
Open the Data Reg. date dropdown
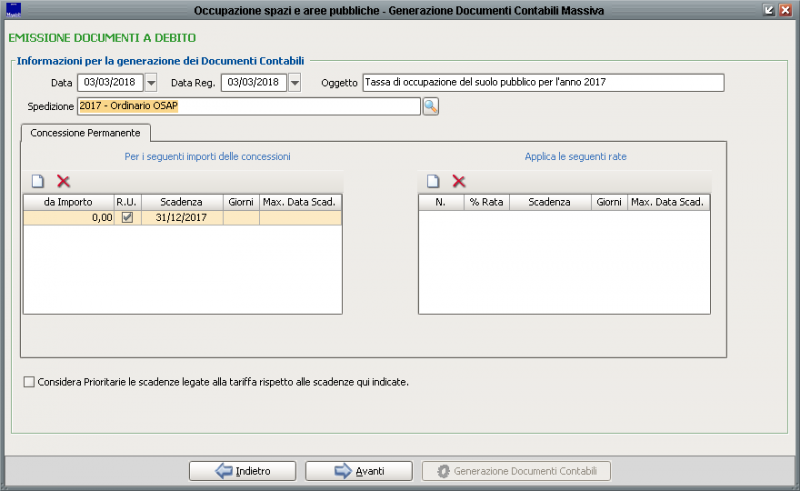(x=294, y=83)
